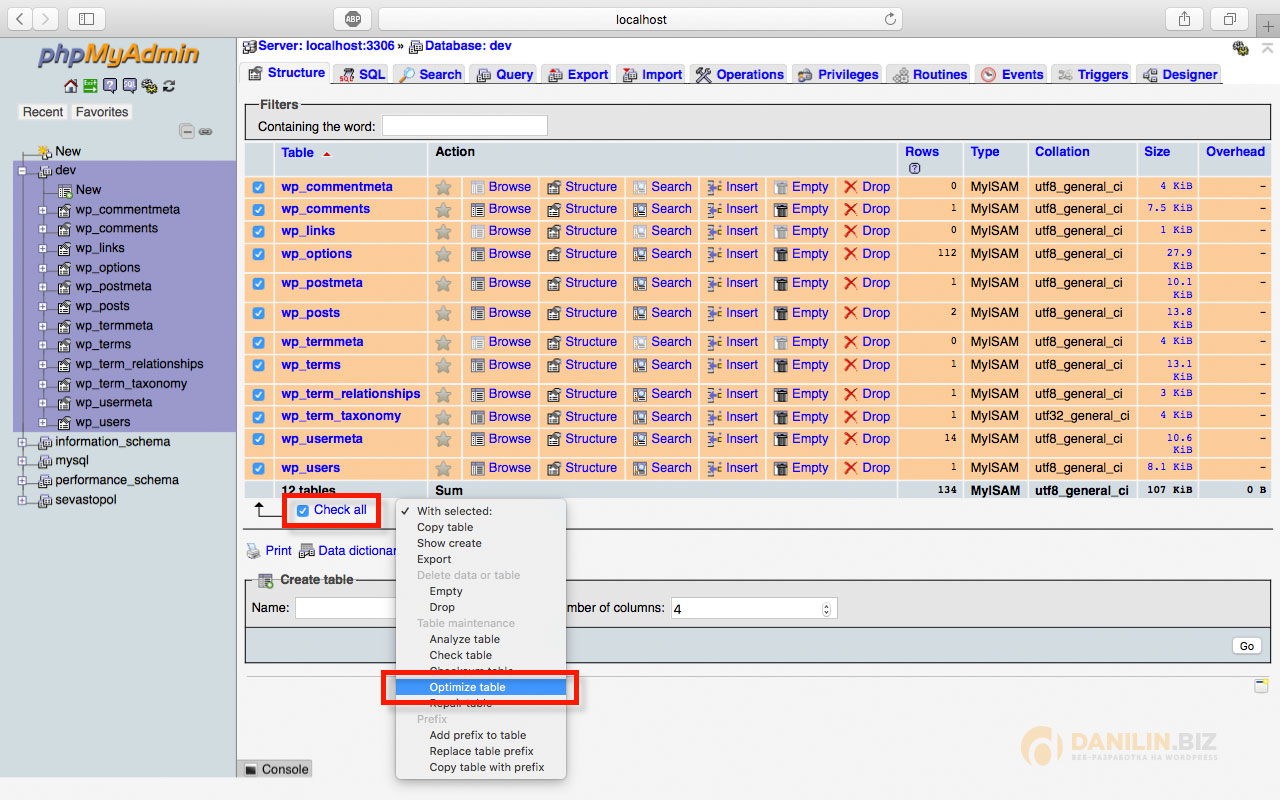Switch to the Operations tab
The image size is (1280, 800).
click(x=740, y=75)
